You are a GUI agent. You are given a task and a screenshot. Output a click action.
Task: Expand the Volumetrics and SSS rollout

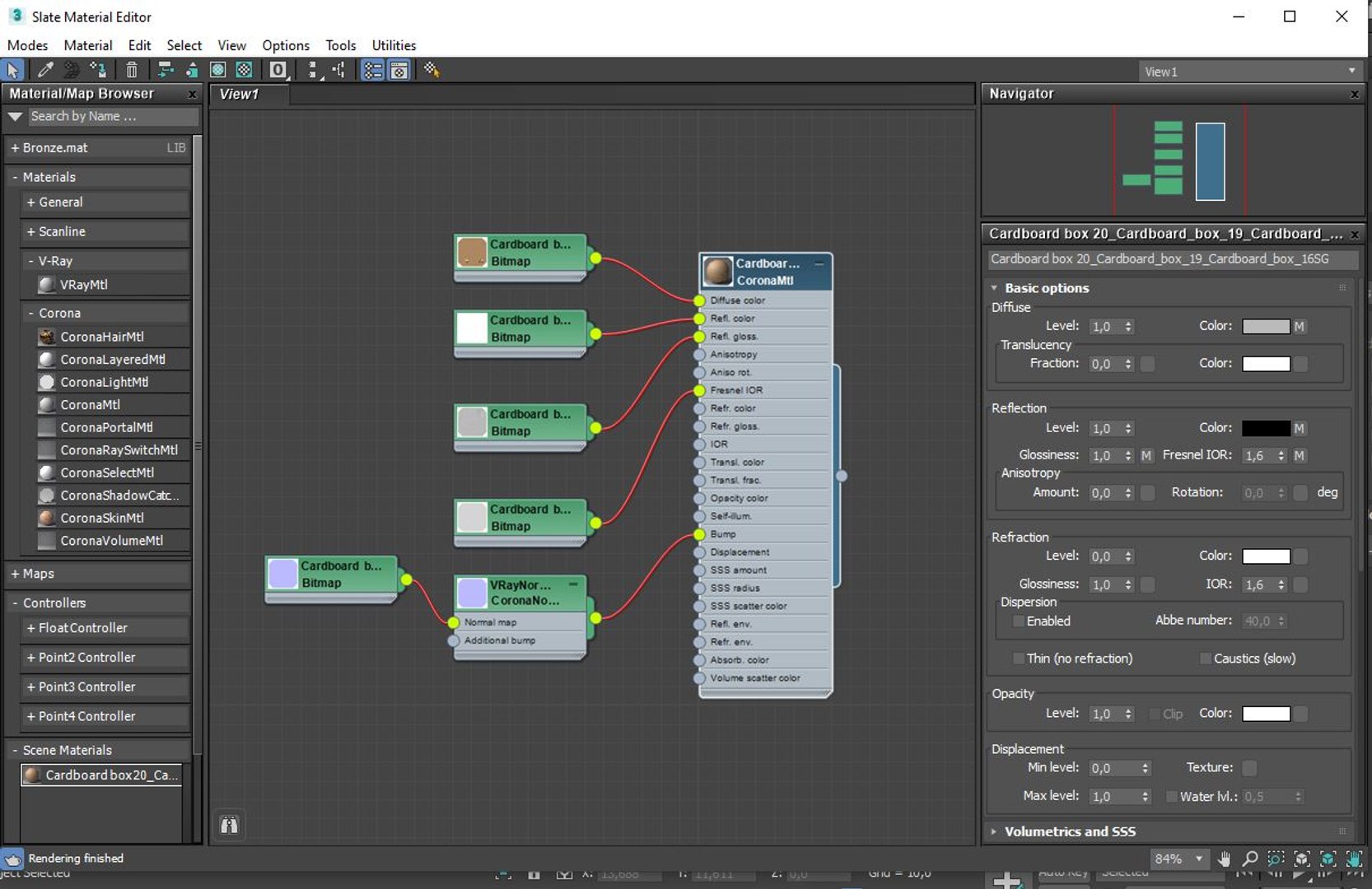(1070, 832)
